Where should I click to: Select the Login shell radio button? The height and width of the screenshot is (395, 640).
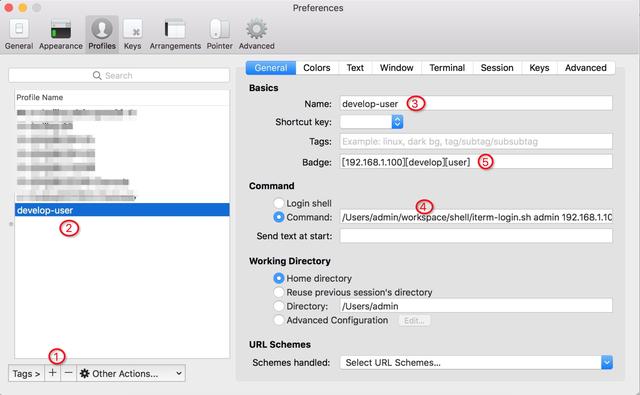pos(279,203)
